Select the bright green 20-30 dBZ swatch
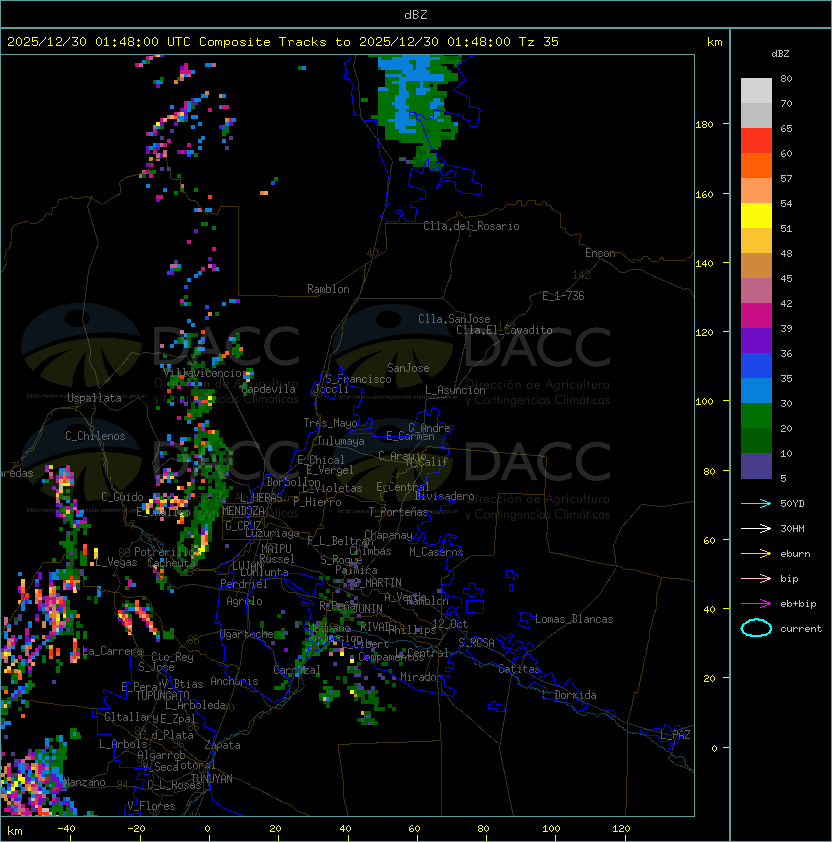 756,416
